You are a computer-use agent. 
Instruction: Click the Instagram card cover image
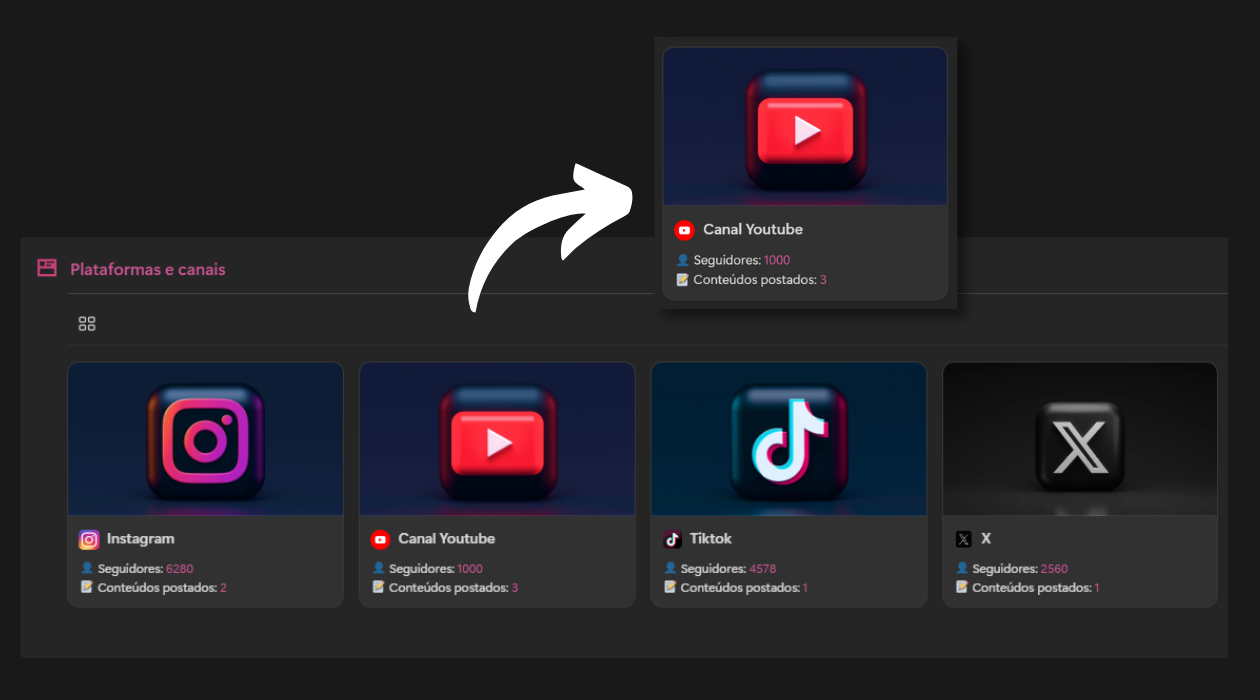[x=205, y=439]
